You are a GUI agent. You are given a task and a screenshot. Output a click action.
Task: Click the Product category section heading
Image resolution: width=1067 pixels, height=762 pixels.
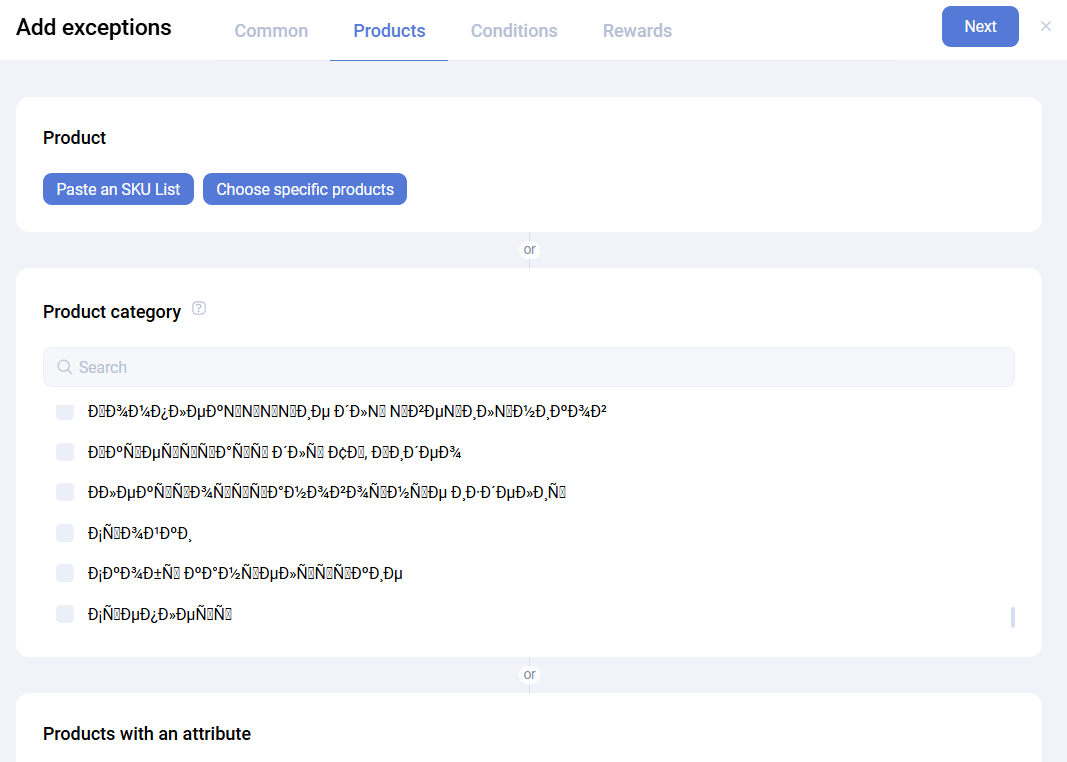coord(112,312)
